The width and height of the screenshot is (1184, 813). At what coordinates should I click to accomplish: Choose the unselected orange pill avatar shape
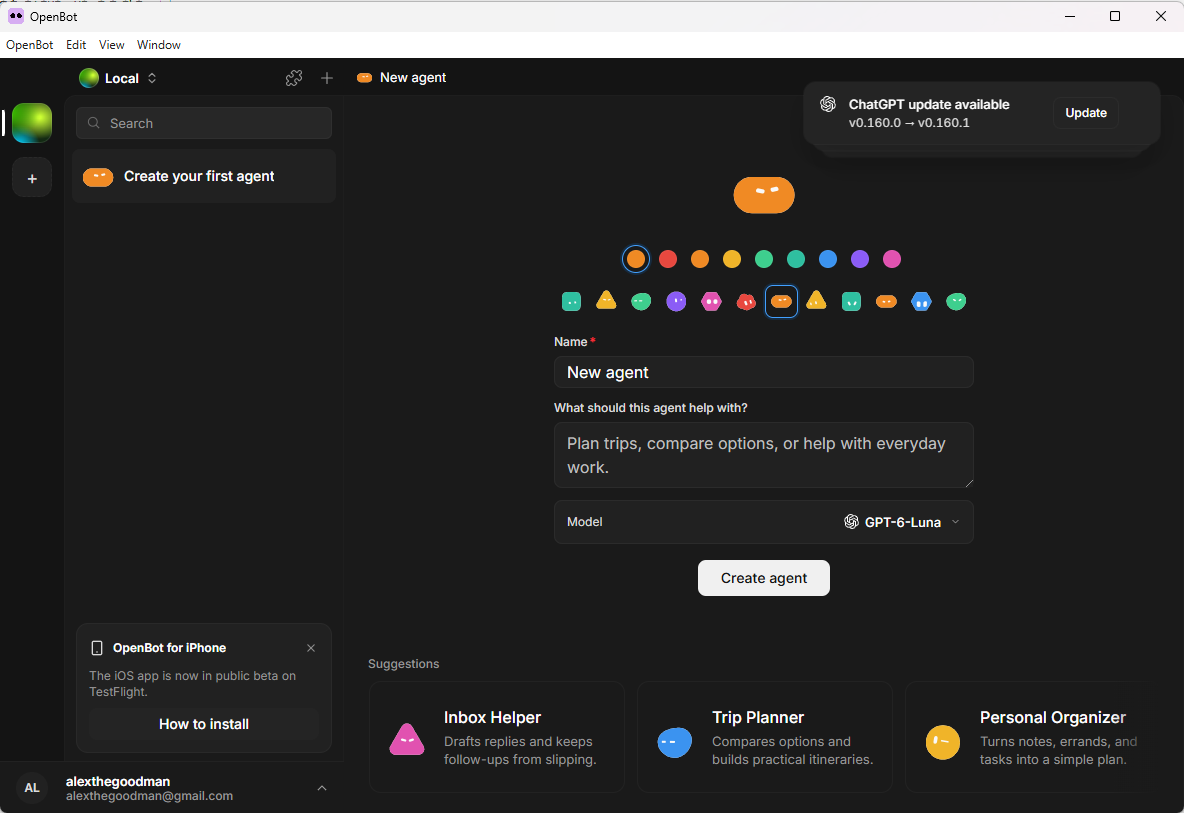(886, 302)
